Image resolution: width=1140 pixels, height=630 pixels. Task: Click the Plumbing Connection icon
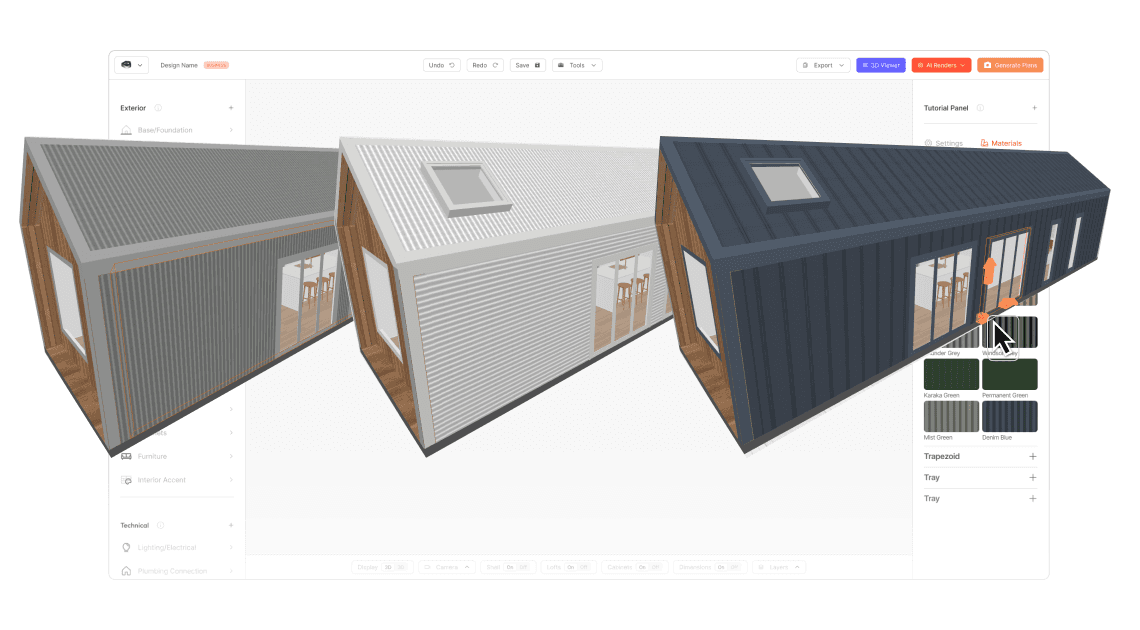pos(126,570)
